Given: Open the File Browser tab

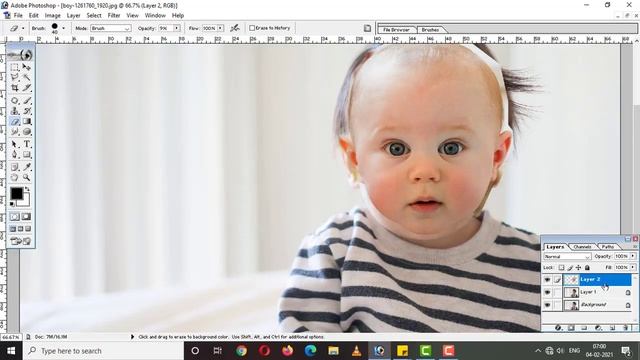Looking at the screenshot, I should click(x=396, y=30).
